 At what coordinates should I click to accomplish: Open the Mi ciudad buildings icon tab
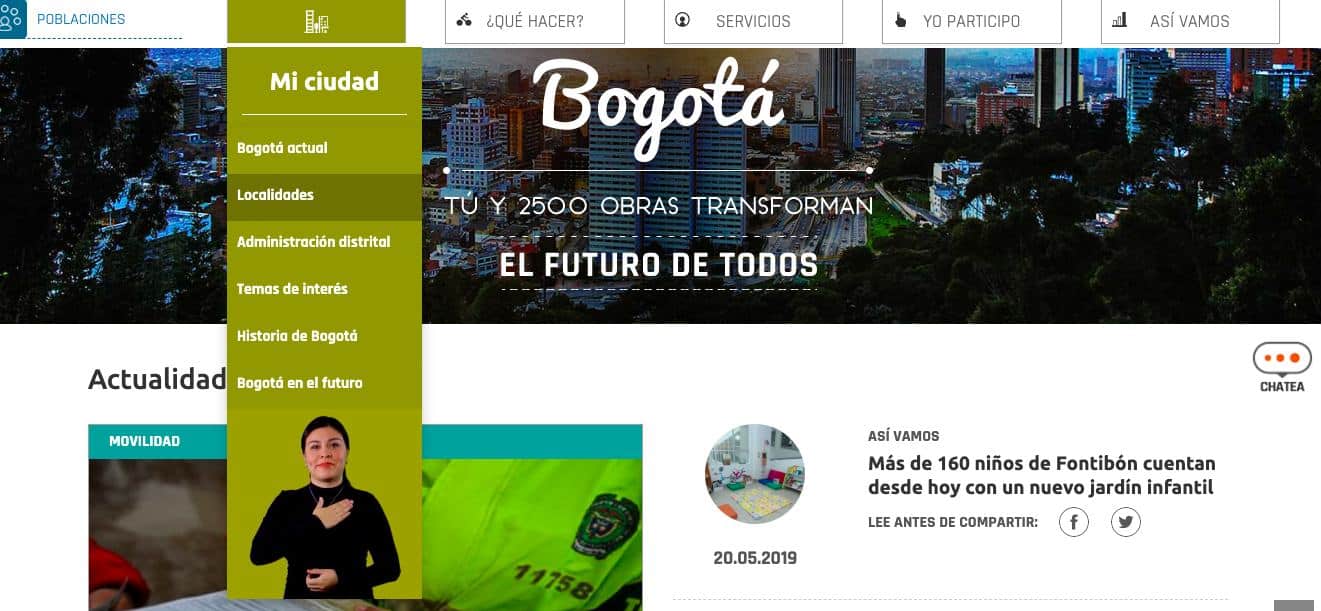[x=316, y=21]
